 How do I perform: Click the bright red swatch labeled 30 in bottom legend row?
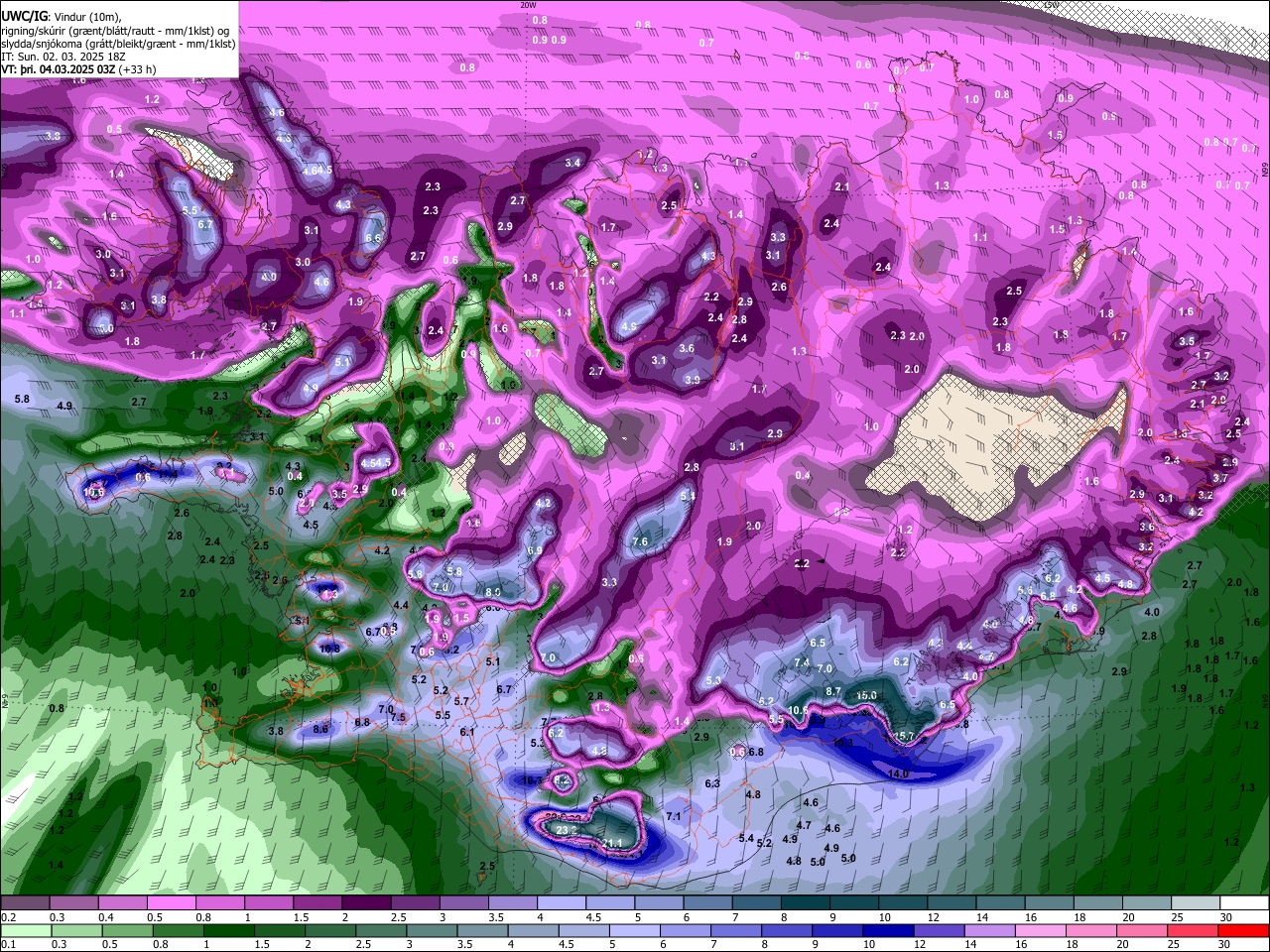[1241, 930]
